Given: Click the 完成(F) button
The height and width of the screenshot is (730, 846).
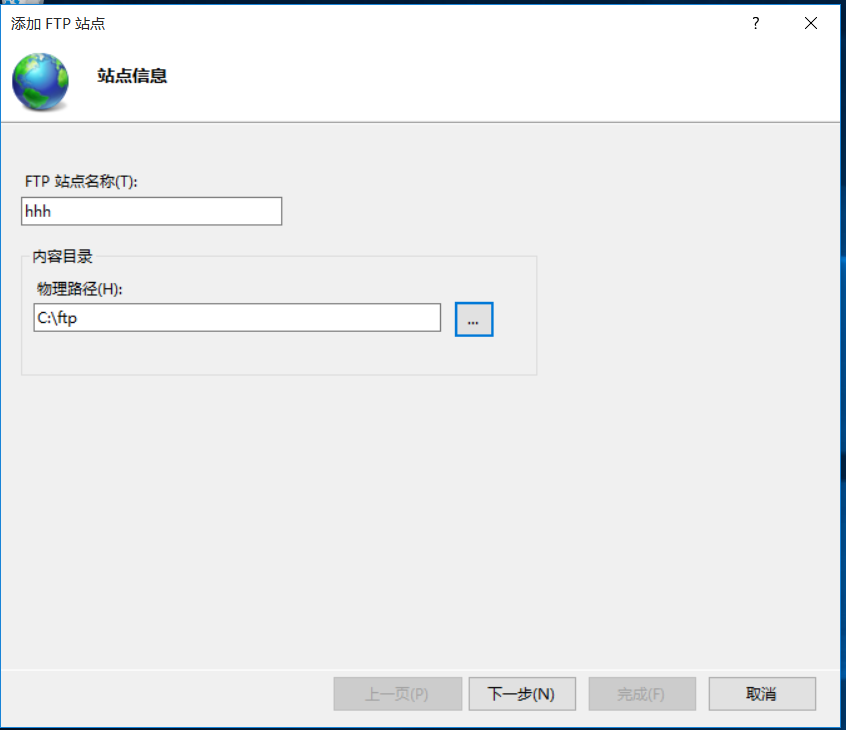Looking at the screenshot, I should click(642, 693).
